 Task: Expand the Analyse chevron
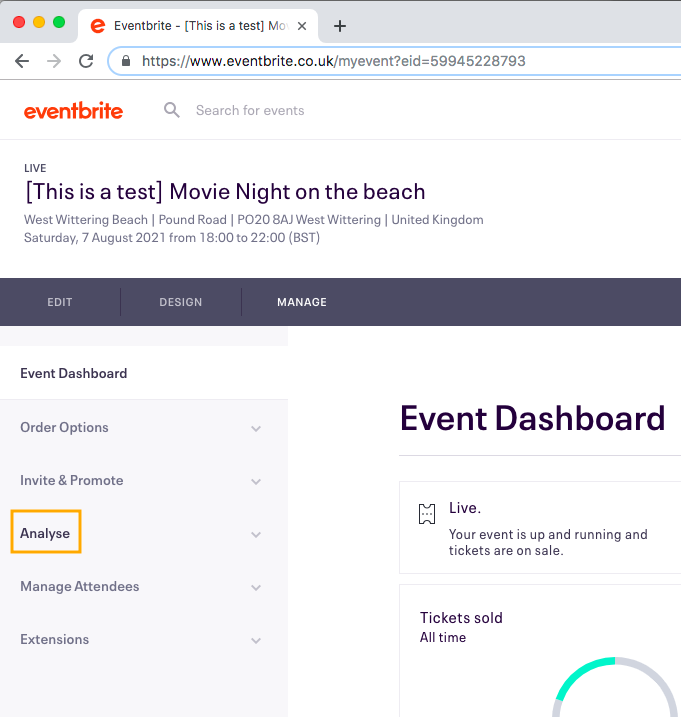[x=256, y=535]
